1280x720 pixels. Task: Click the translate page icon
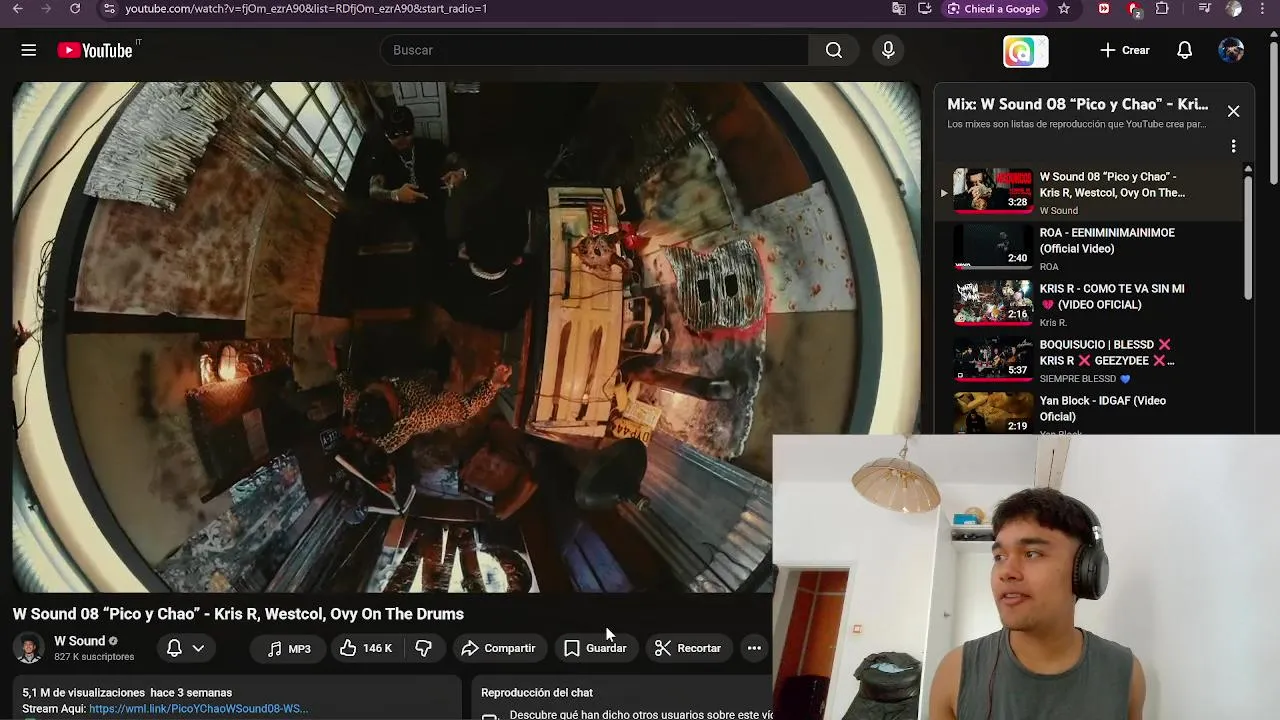point(899,9)
